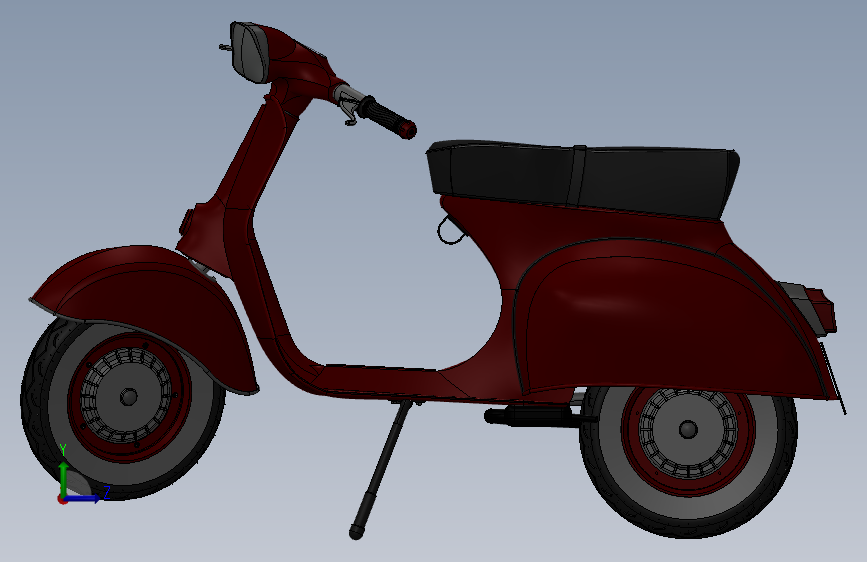Select the strap across the seat
This screenshot has width=867, height=562.
pyautogui.click(x=578, y=176)
